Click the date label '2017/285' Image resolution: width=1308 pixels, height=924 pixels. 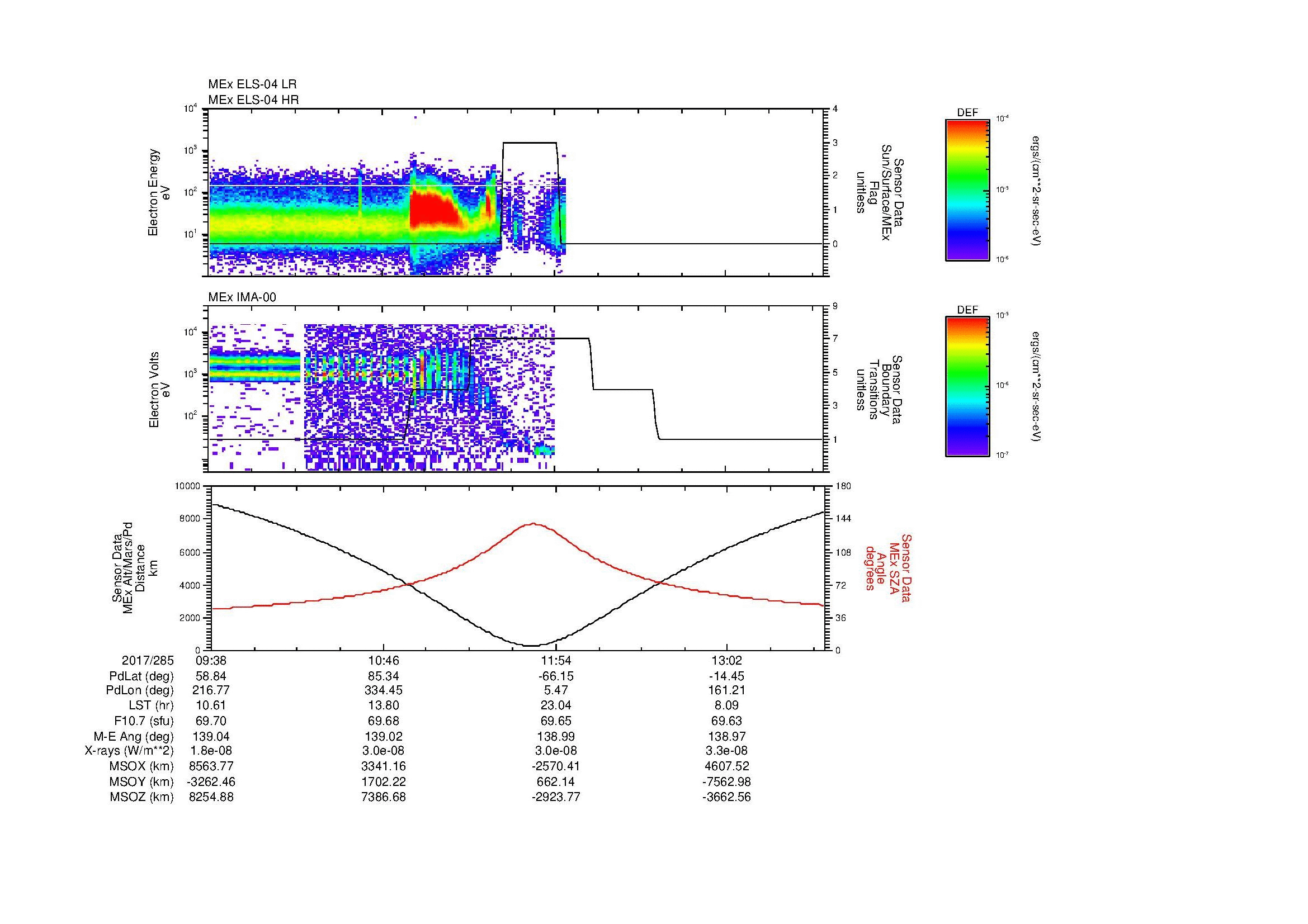tap(148, 660)
